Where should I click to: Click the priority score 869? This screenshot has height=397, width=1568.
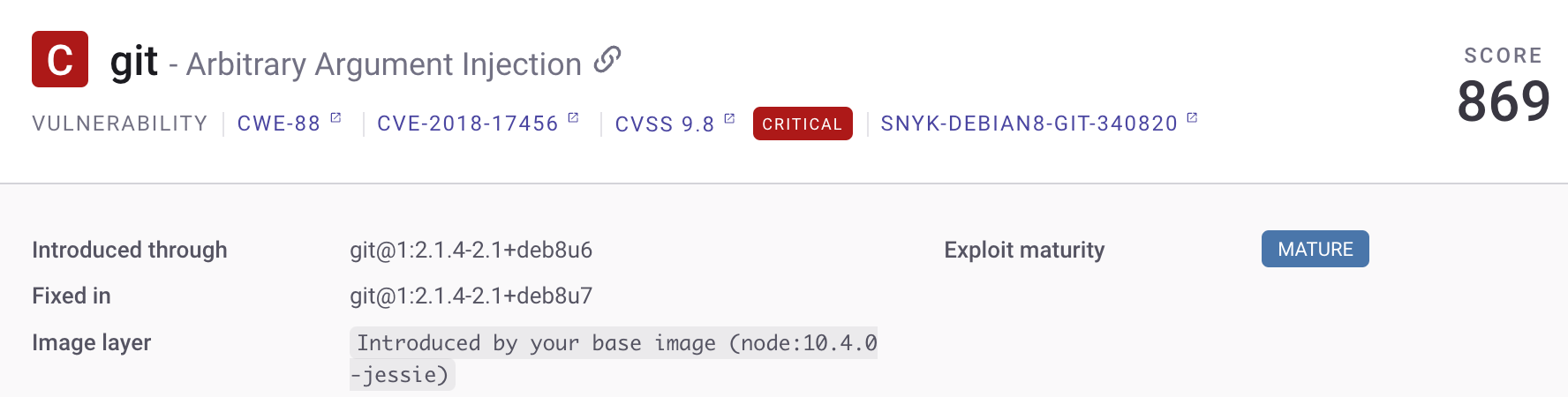pos(1503,101)
